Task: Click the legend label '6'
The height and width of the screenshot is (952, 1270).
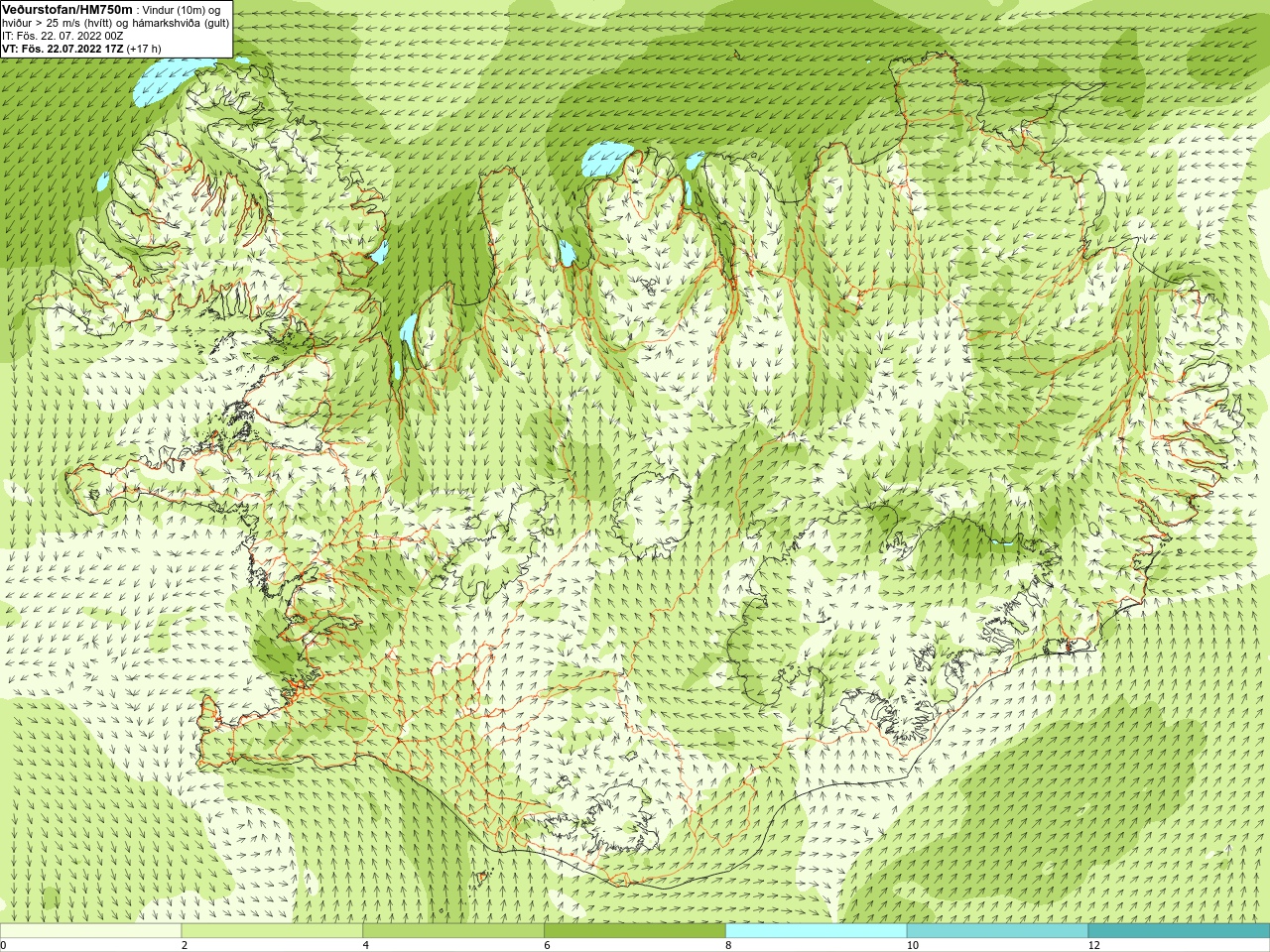Action: click(548, 945)
